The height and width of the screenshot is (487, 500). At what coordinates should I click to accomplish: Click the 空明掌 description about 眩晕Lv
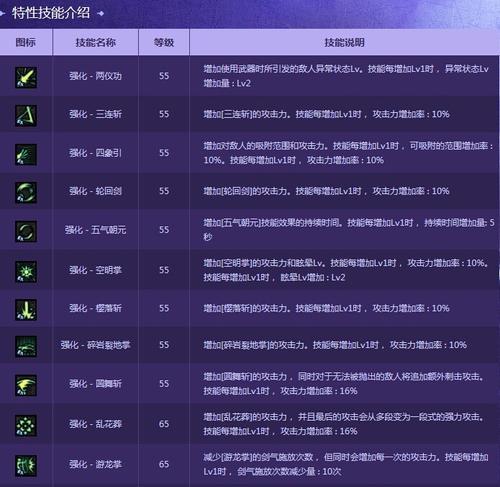point(346,270)
